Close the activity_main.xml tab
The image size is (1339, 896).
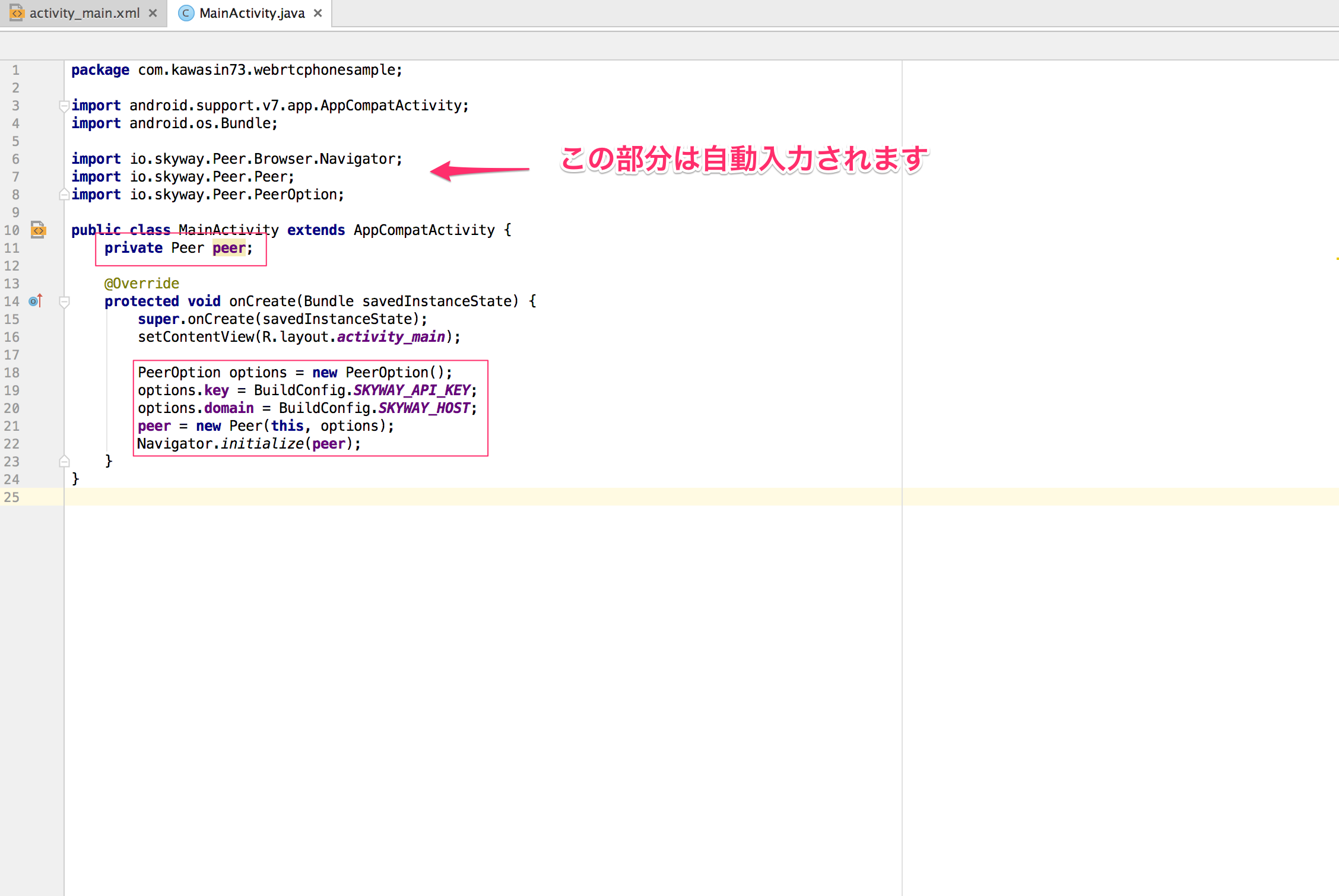[x=152, y=12]
